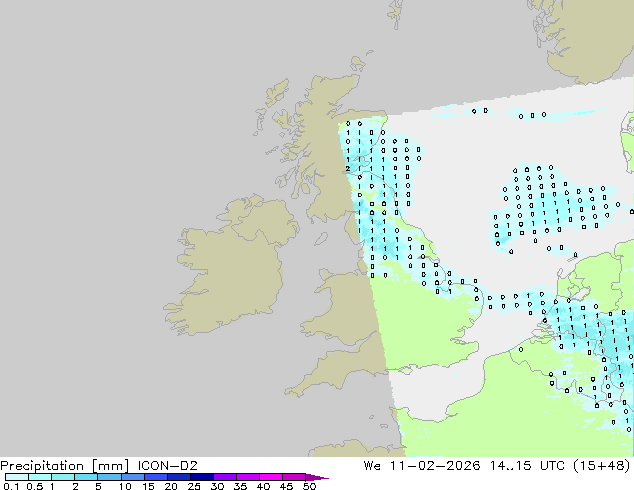Select the 40–45 mm magenta legend swatch
This screenshot has width=634, height=490.
(271, 477)
